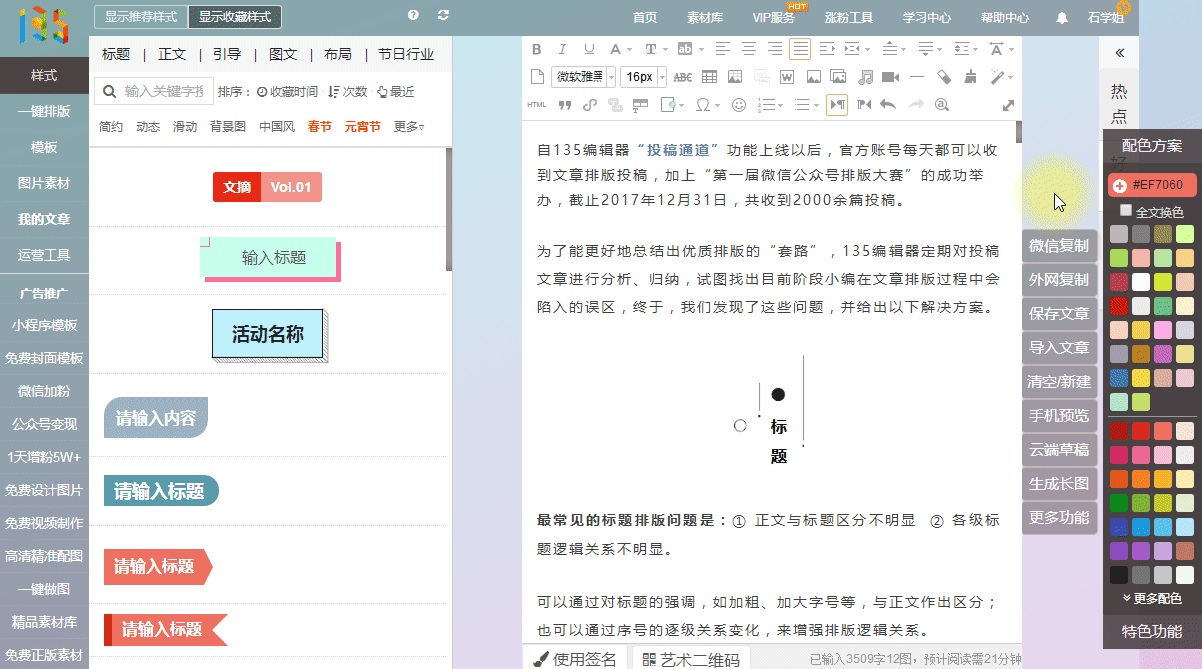
Task: Toggle justify text alignment
Action: (x=800, y=49)
